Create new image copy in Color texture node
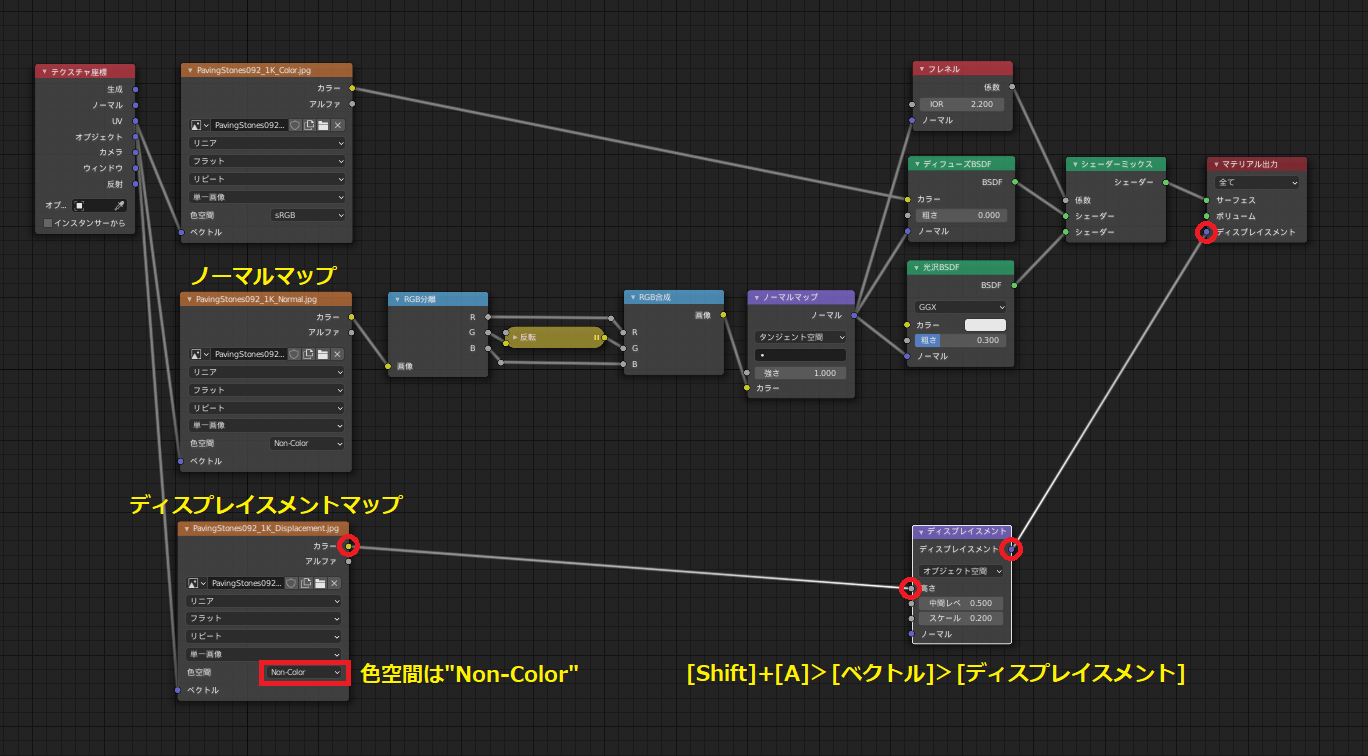Viewport: 1368px width, 756px height. click(x=309, y=125)
